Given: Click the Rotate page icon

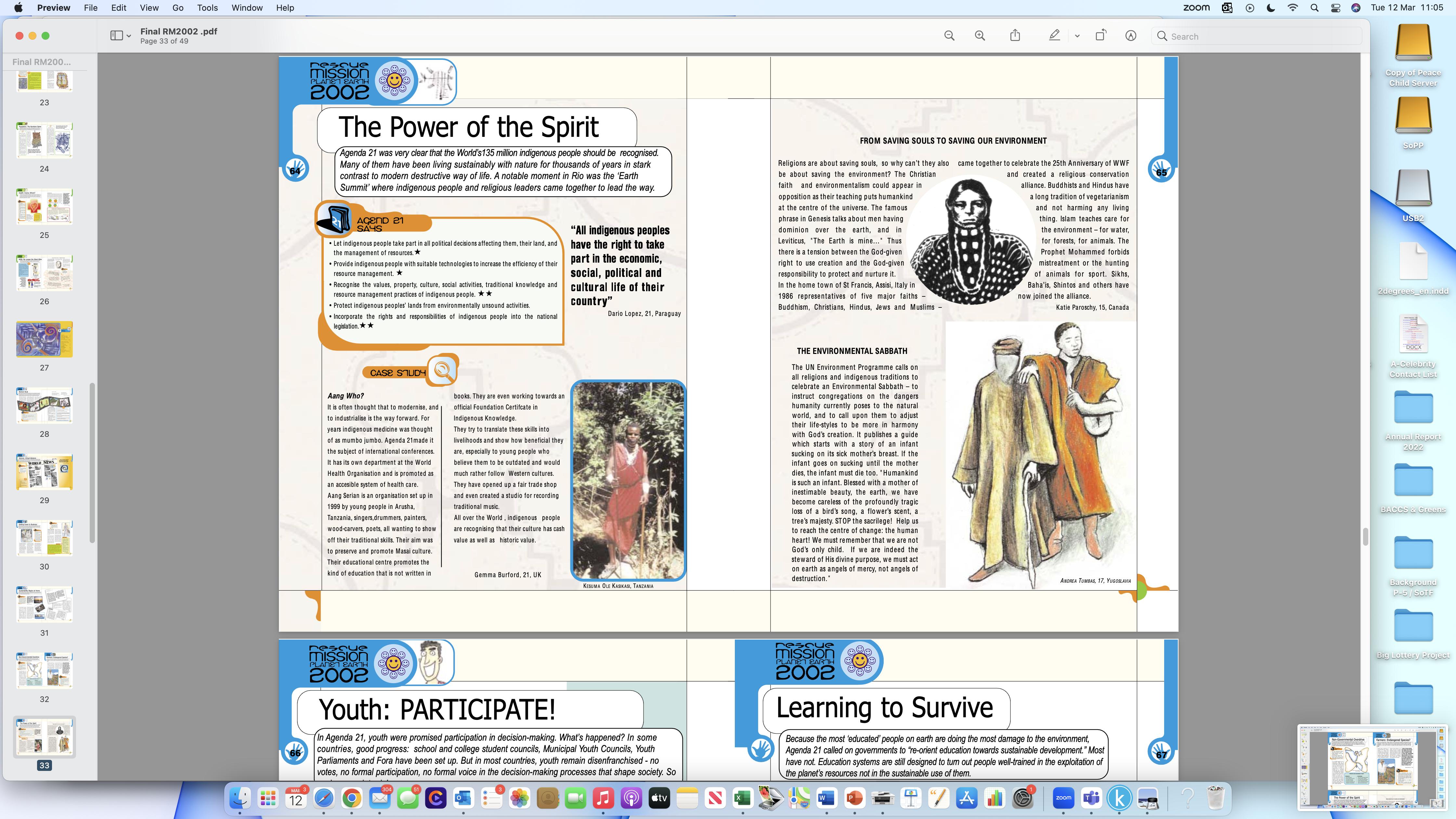Looking at the screenshot, I should 1100,36.
